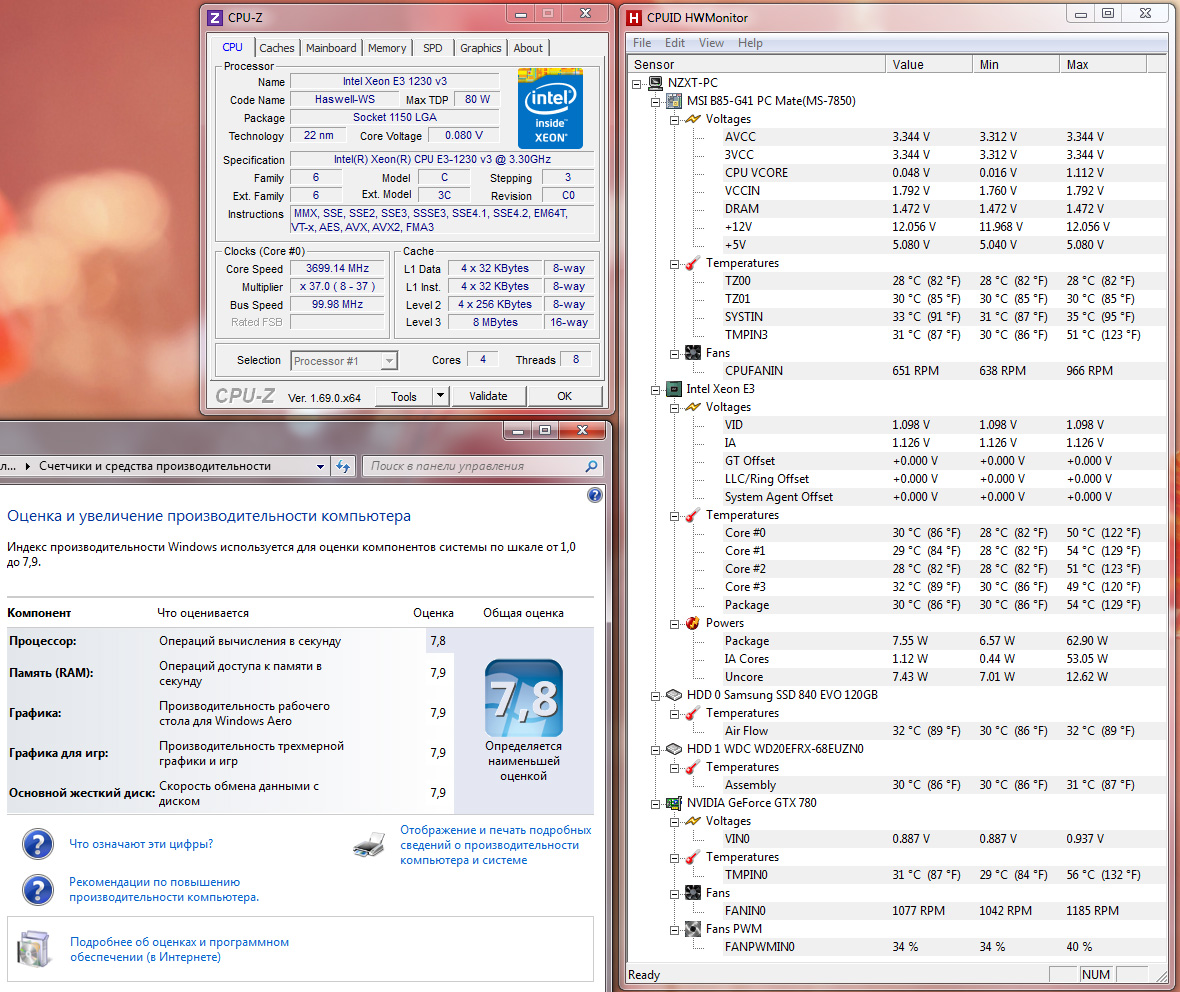Image resolution: width=1180 pixels, height=992 pixels.
Task: Open the Graphics tab in CPU-Z
Action: [481, 48]
